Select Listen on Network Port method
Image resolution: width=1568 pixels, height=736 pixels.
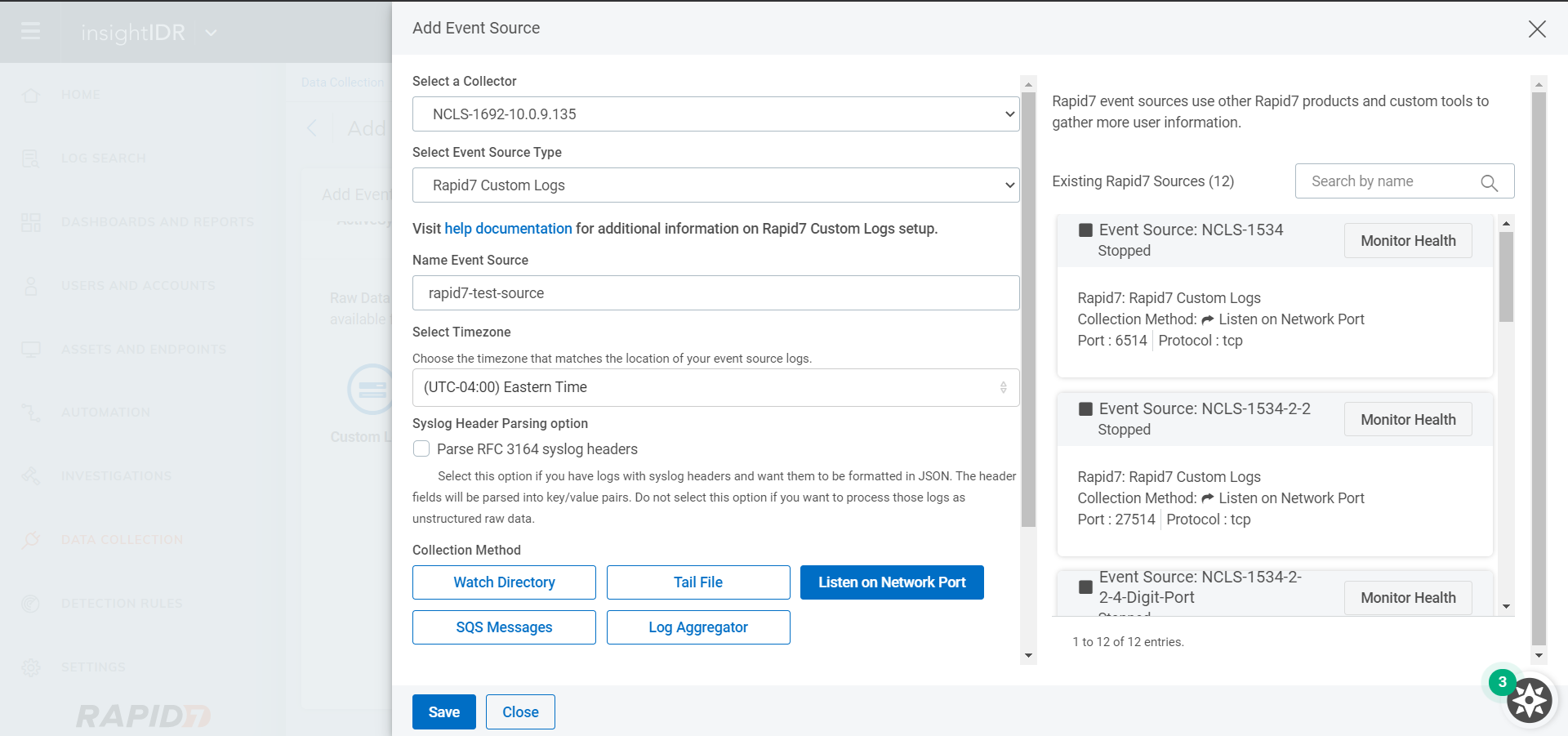[892, 582]
